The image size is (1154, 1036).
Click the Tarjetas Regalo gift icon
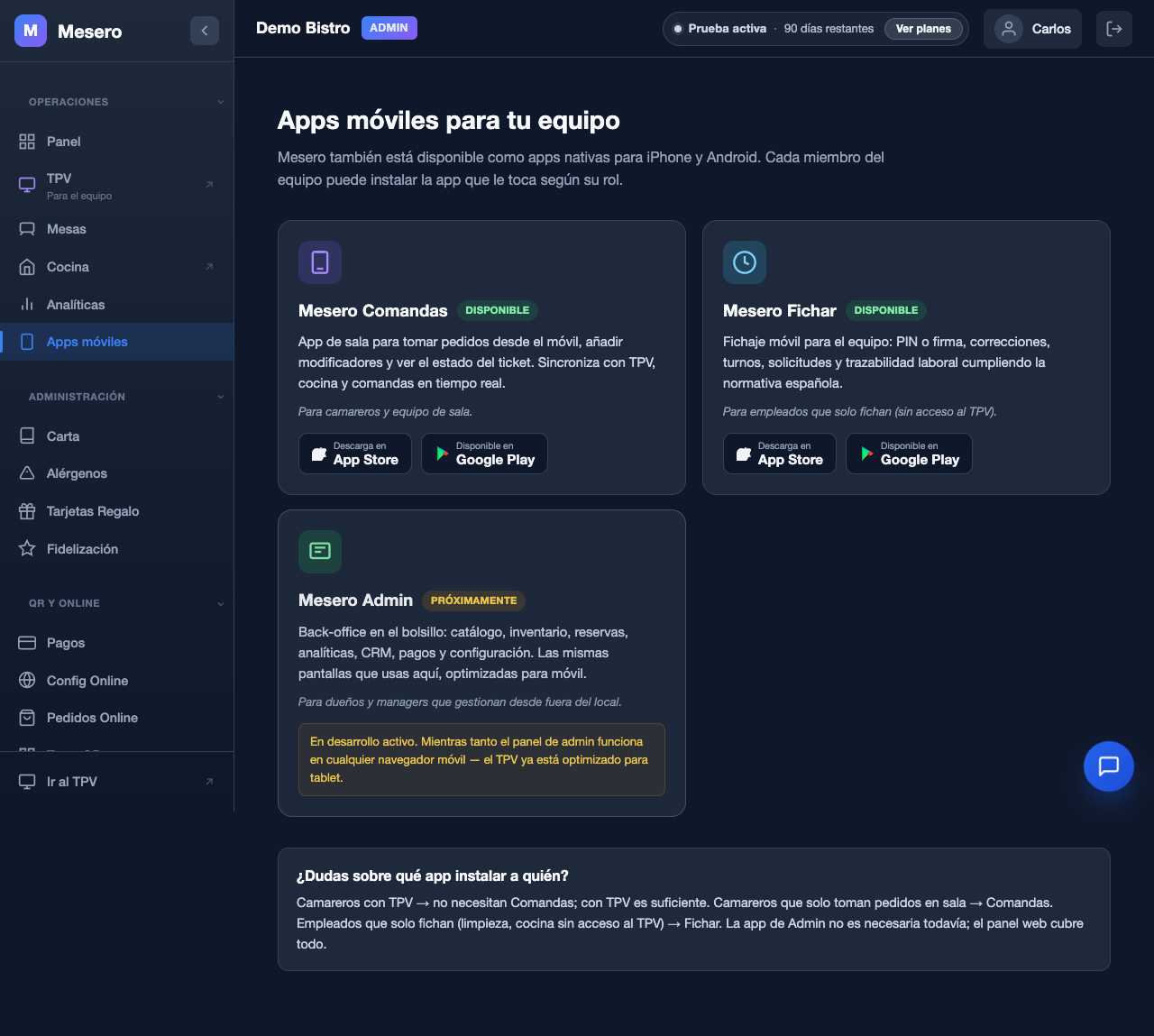pos(27,511)
